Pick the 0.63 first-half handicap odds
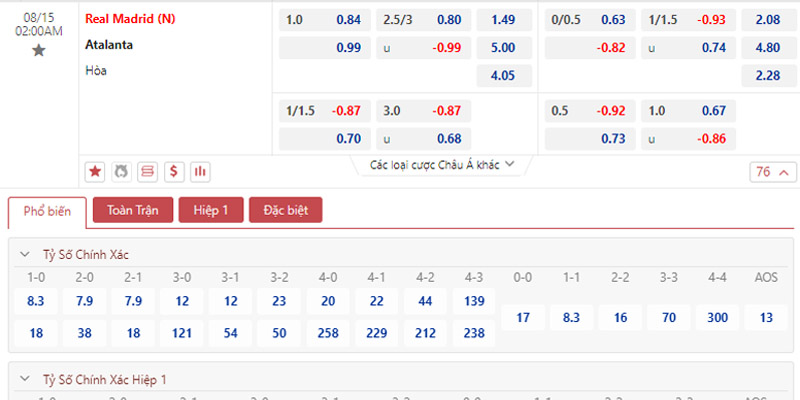 pos(590,20)
